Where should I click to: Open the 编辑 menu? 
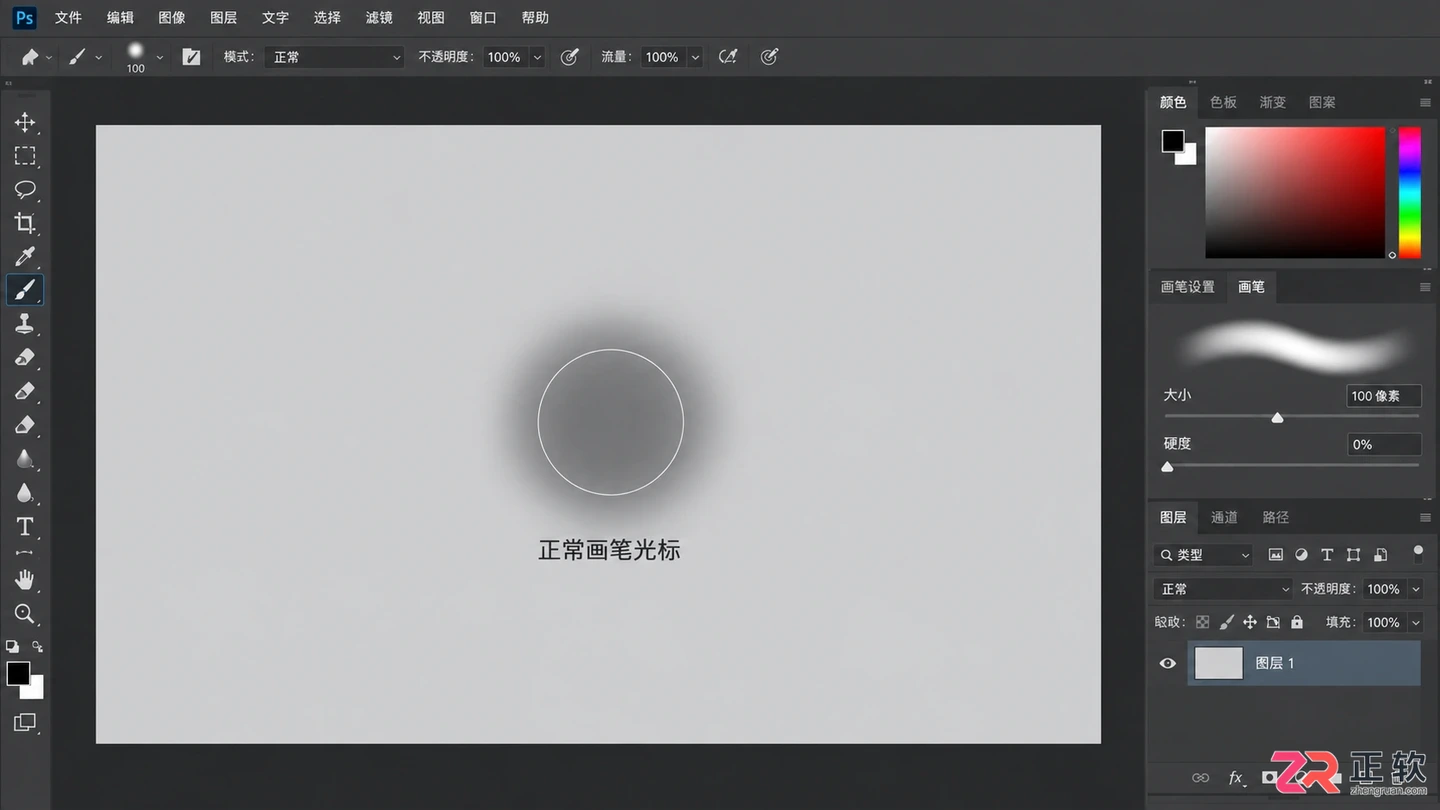120,18
